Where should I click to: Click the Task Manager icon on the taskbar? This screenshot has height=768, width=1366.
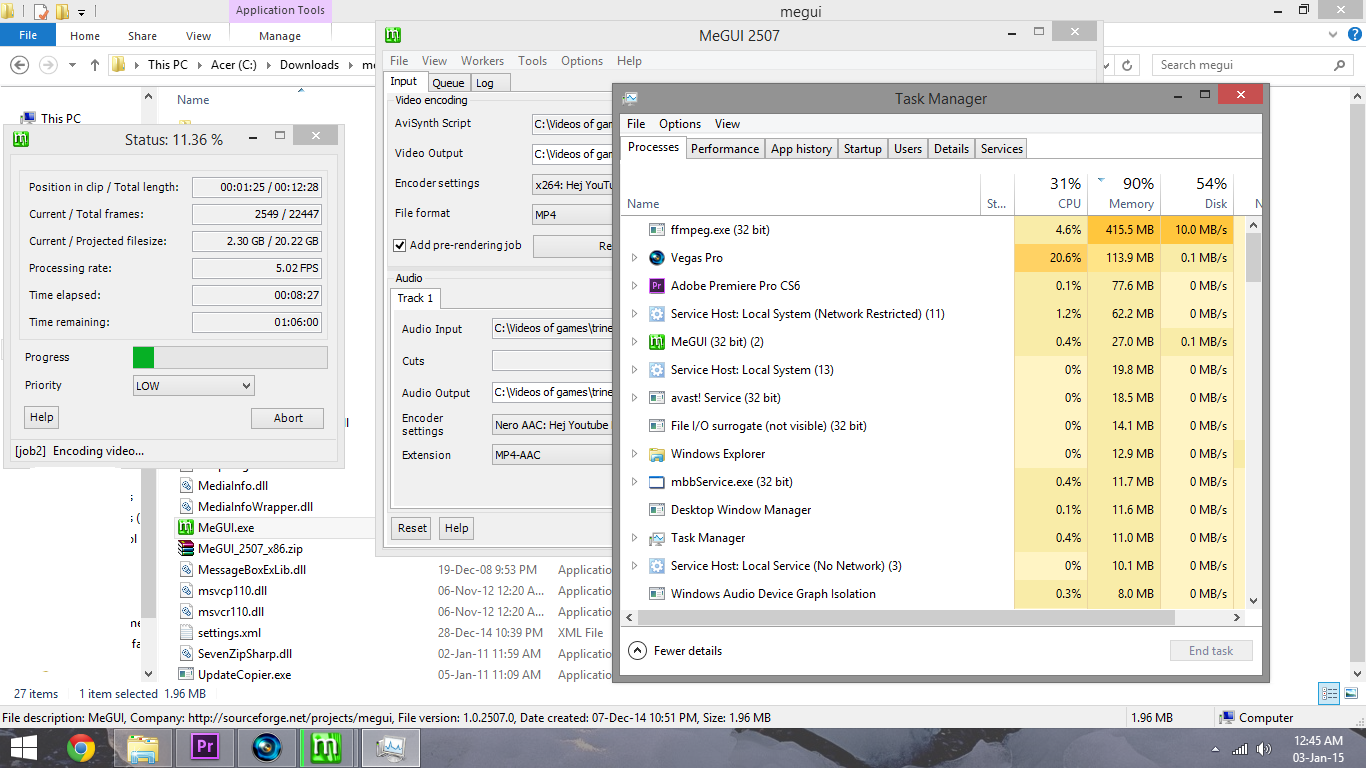pos(389,747)
